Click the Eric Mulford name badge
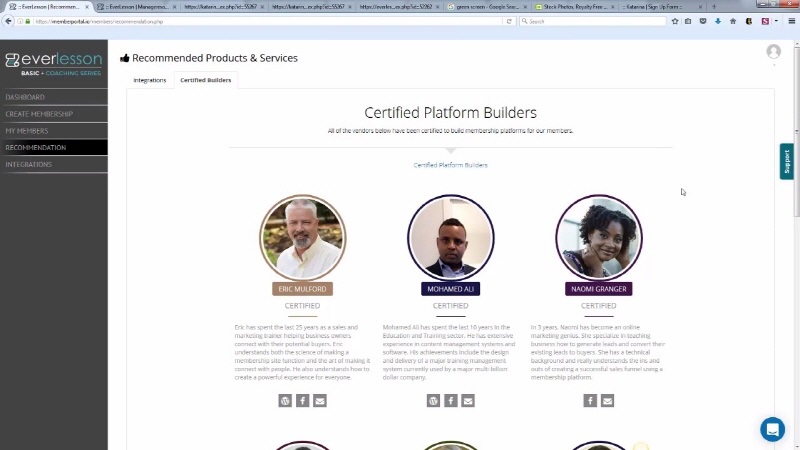This screenshot has width=800, height=450. (x=303, y=289)
